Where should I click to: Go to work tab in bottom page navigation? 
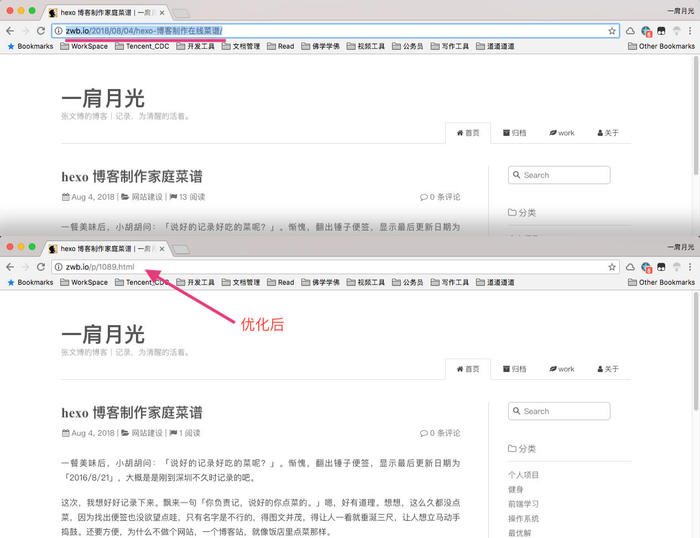click(562, 369)
